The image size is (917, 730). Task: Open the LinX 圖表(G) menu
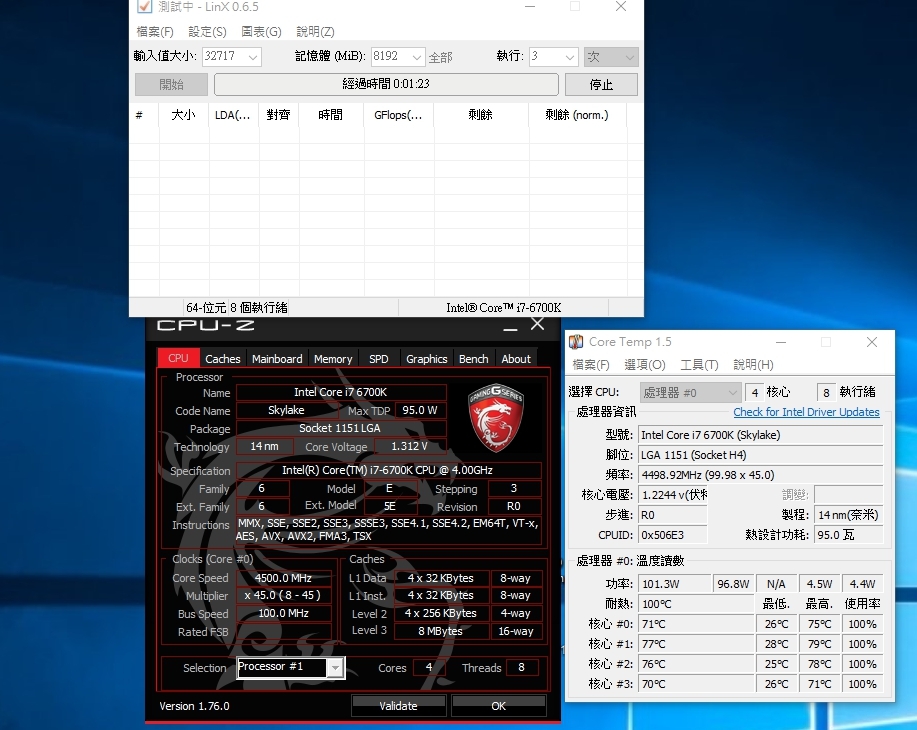261,32
